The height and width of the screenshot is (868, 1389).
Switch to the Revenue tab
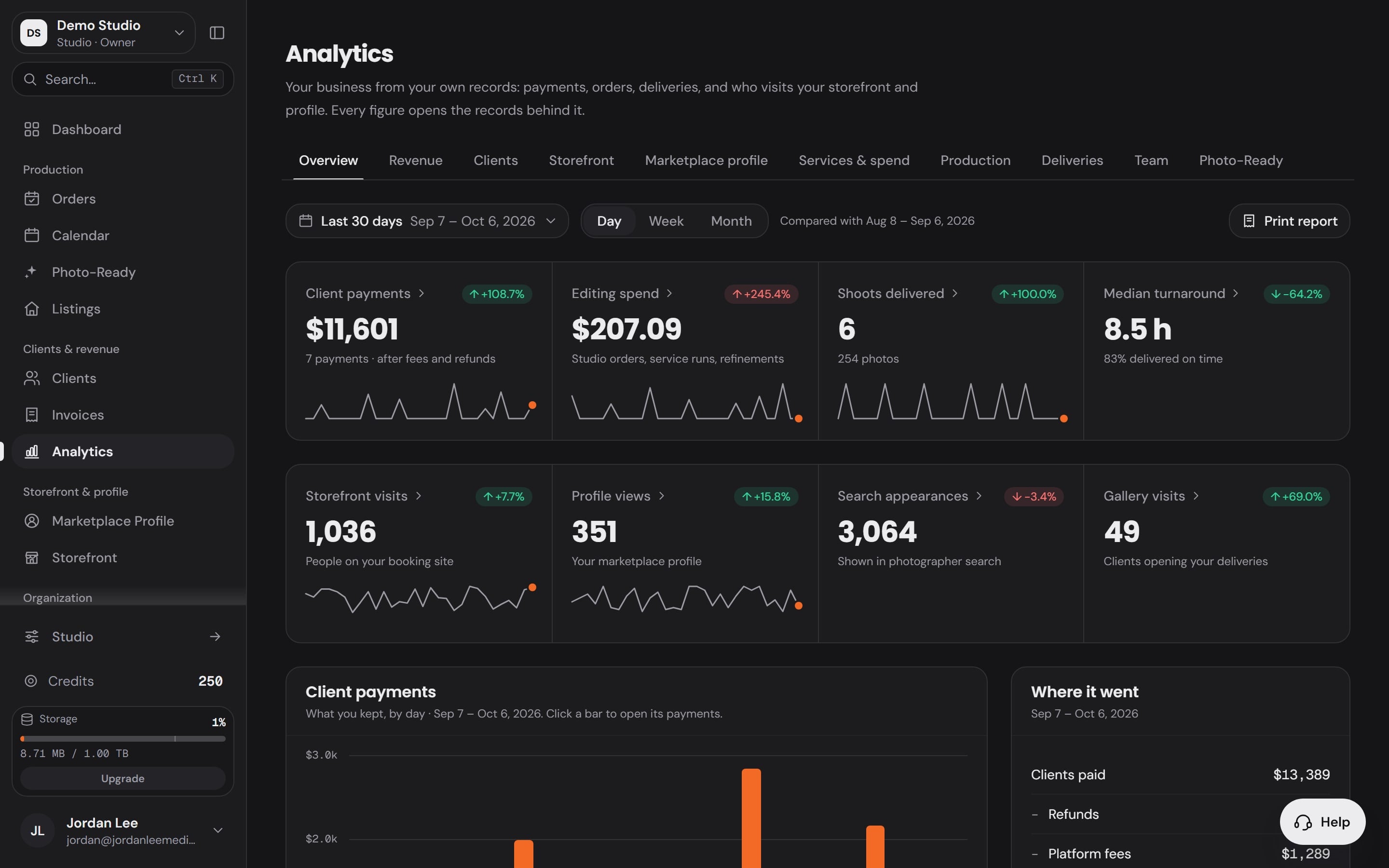(416, 160)
